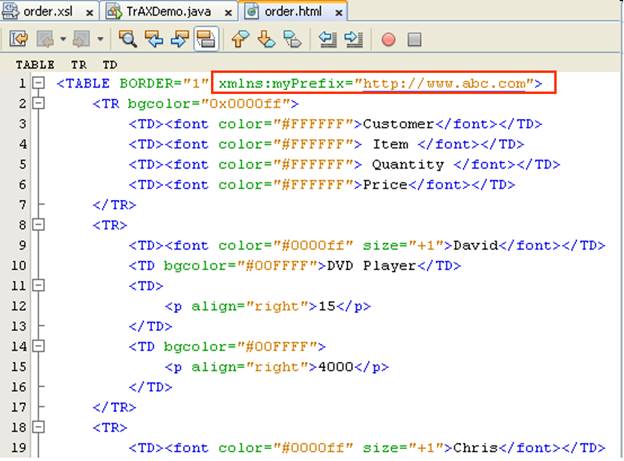Collapse the TR fold on line 18
Viewport: 624px width, 461px height.
tap(39, 427)
